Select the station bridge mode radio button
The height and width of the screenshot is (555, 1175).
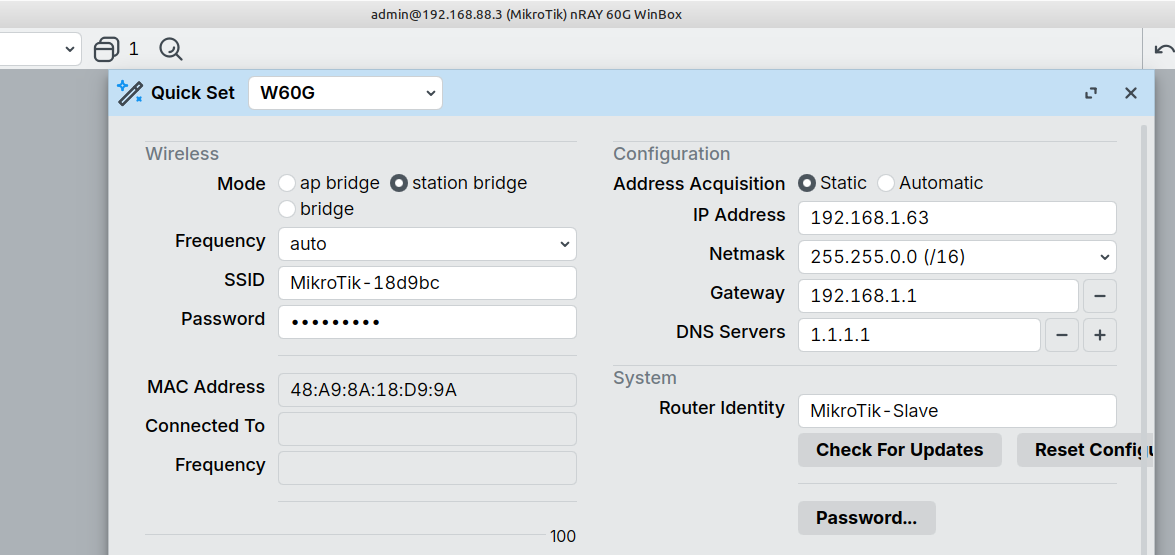[399, 183]
